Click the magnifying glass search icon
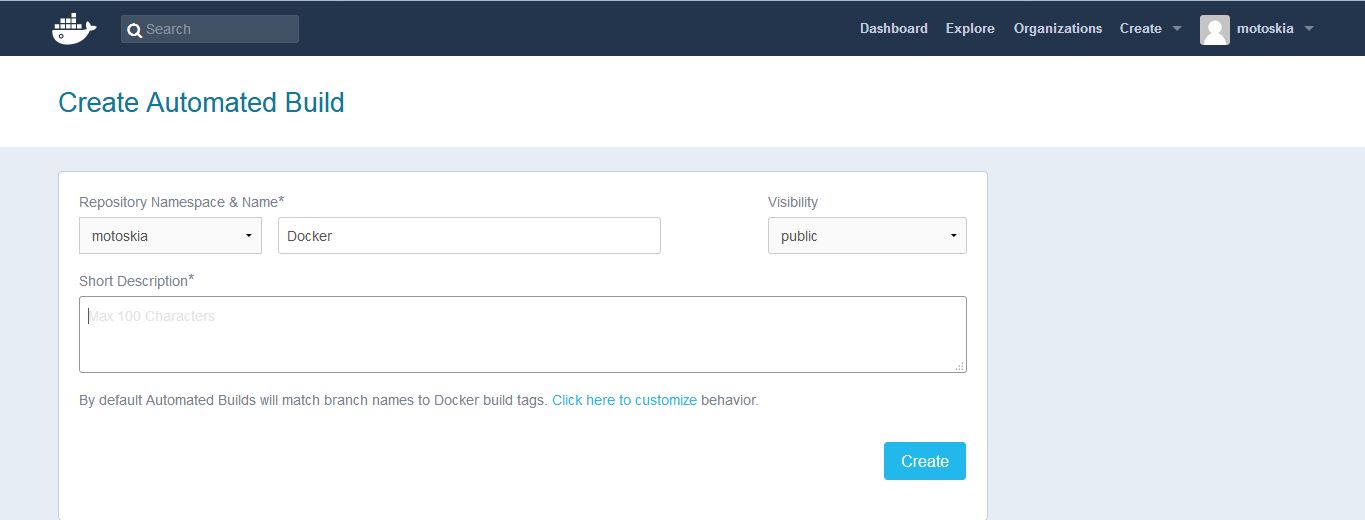1365x520 pixels. (x=135, y=30)
